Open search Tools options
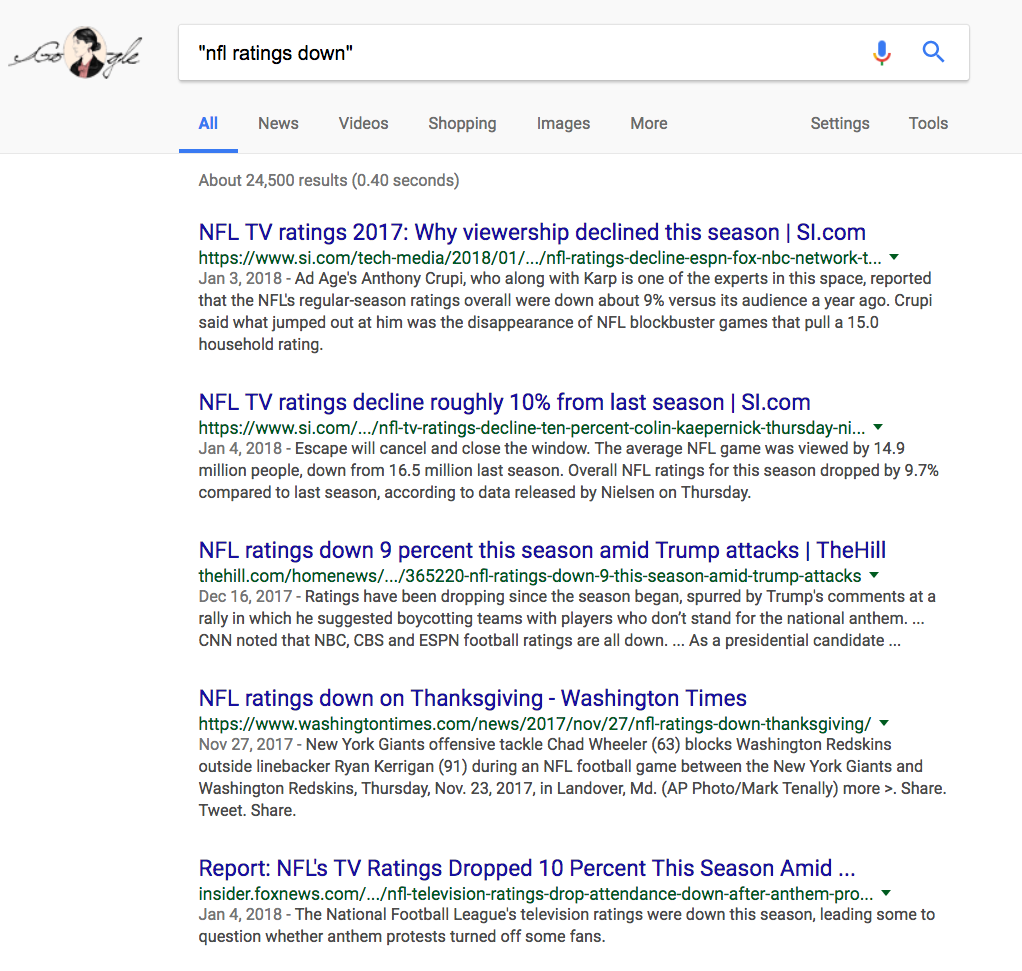 click(x=928, y=123)
